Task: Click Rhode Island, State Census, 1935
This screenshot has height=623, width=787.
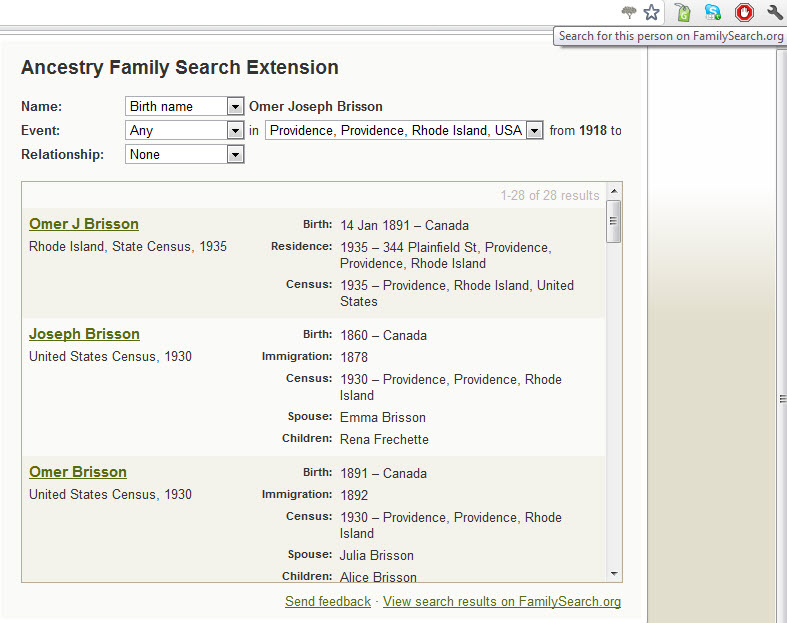Action: click(128, 246)
